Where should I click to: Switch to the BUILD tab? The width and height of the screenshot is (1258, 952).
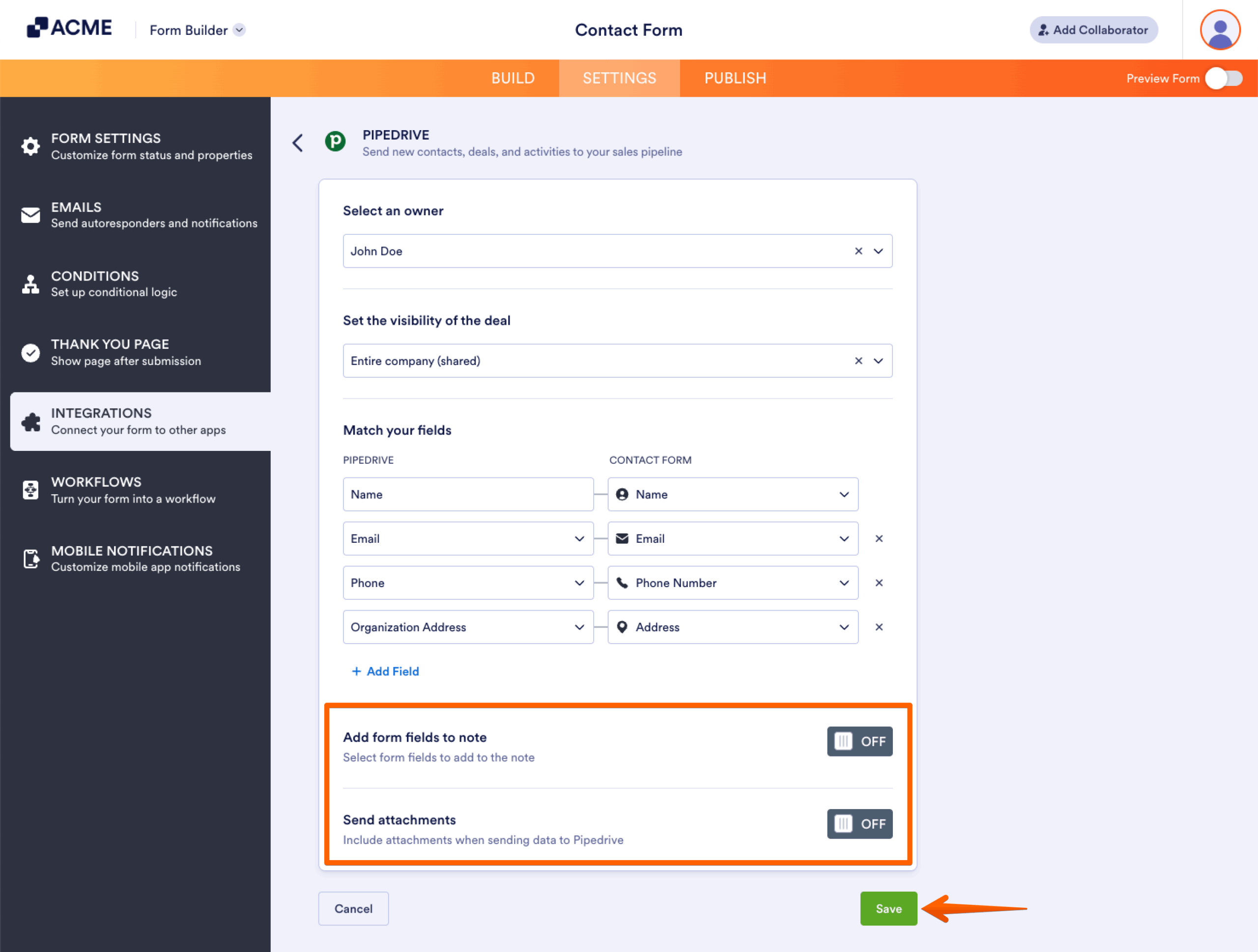513,78
